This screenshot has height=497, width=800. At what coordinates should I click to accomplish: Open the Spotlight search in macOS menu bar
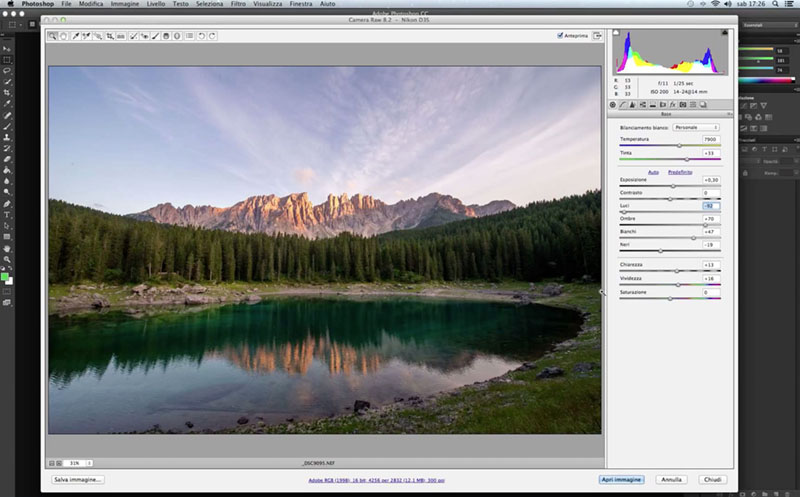coord(774,4)
